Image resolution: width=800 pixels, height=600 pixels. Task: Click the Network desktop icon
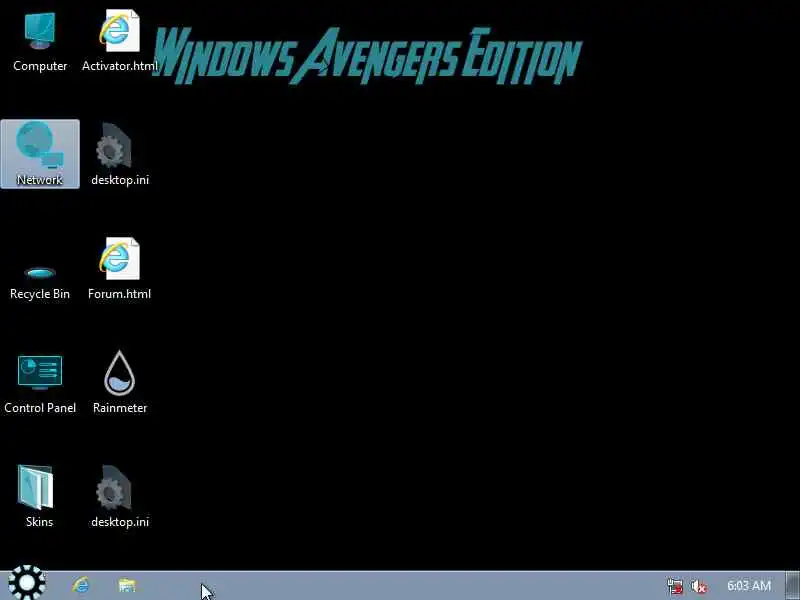click(x=40, y=154)
